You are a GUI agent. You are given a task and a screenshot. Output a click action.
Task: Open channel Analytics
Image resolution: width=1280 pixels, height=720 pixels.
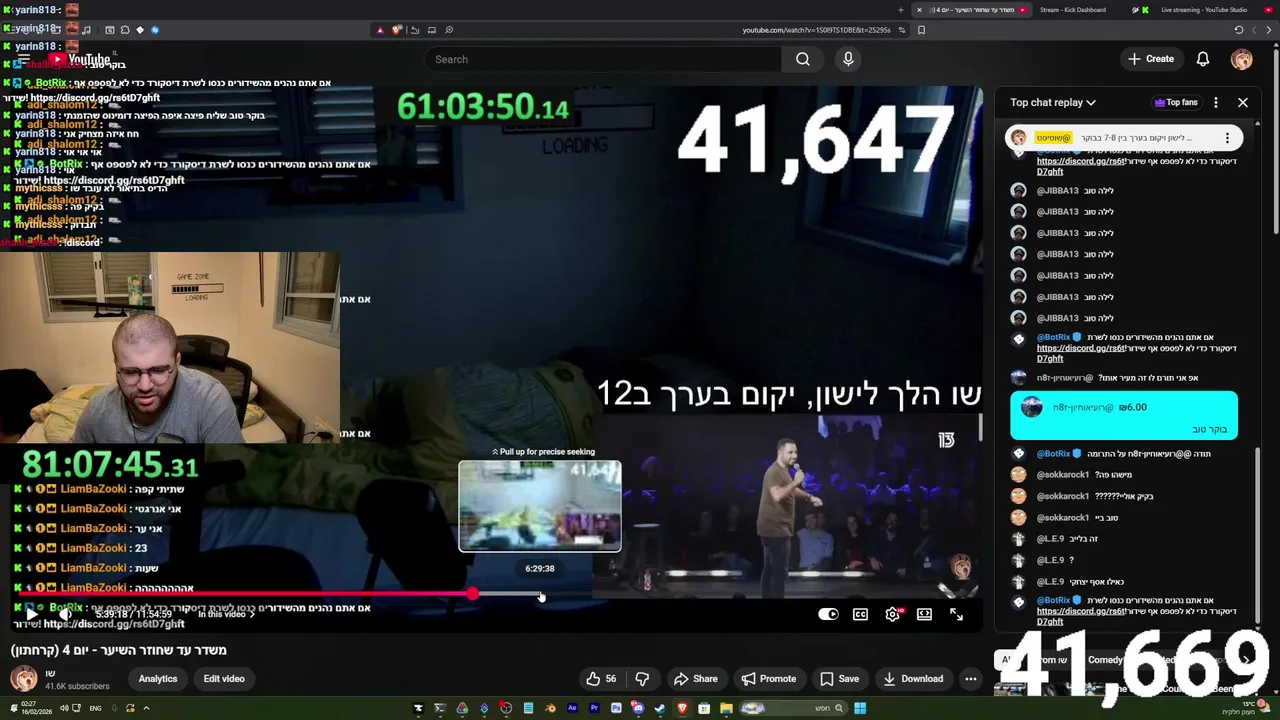158,679
